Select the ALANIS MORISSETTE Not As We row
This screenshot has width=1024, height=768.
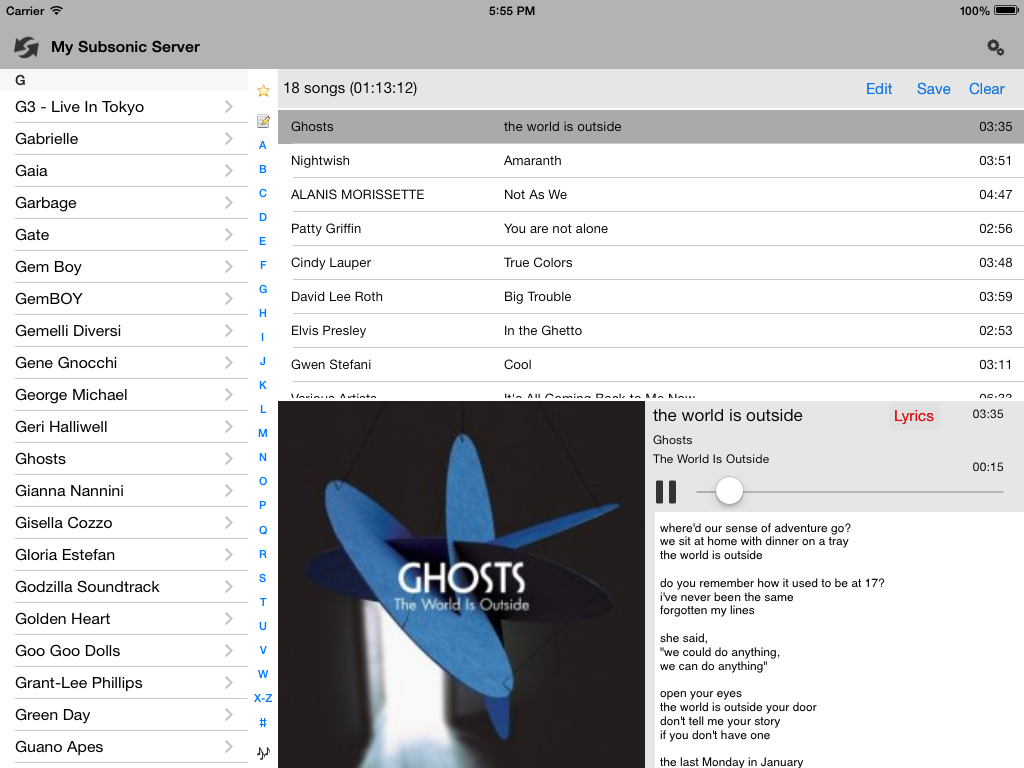click(651, 195)
